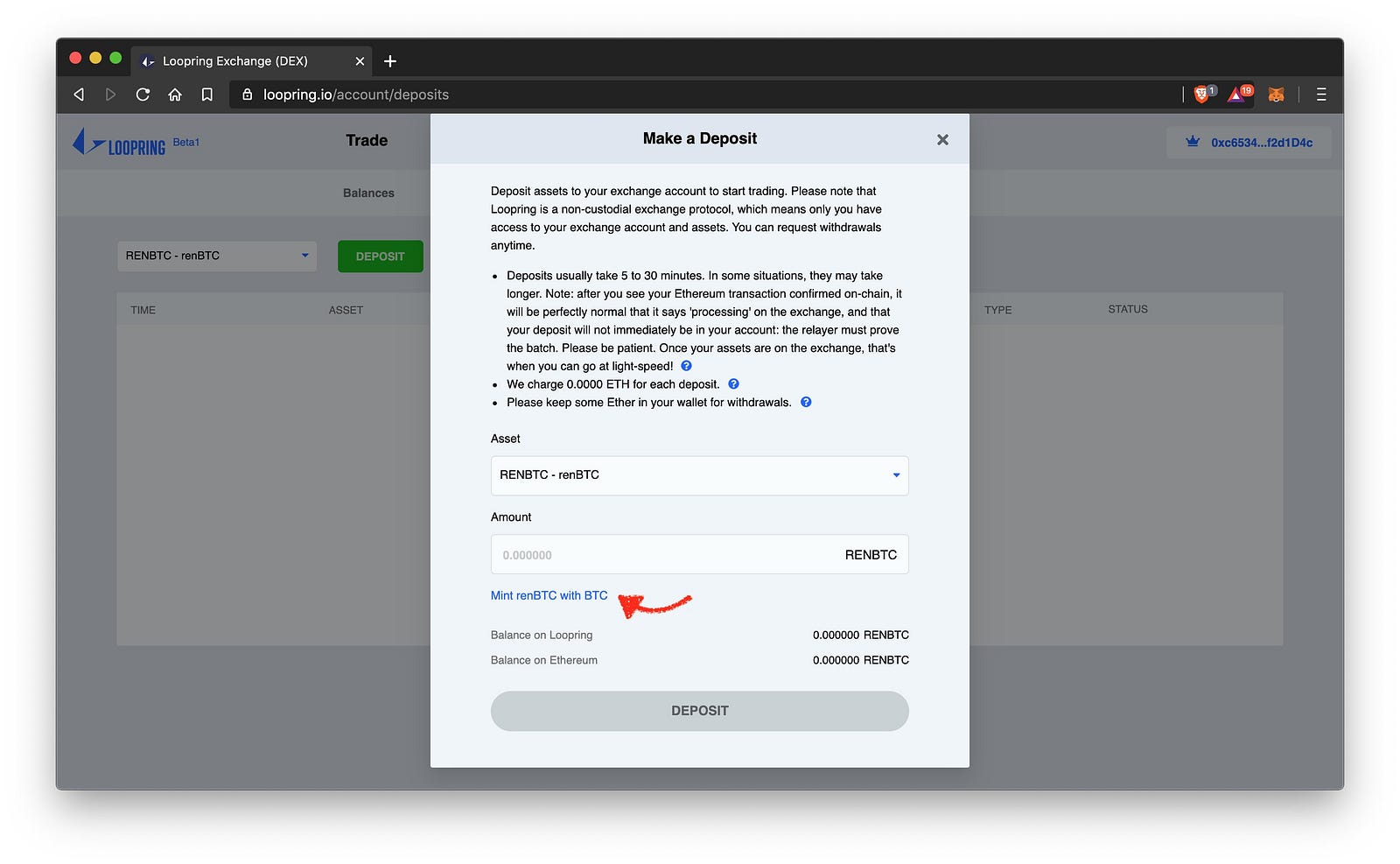1400x864 pixels.
Task: Click the Beta1 label beside the logo
Action: (186, 142)
